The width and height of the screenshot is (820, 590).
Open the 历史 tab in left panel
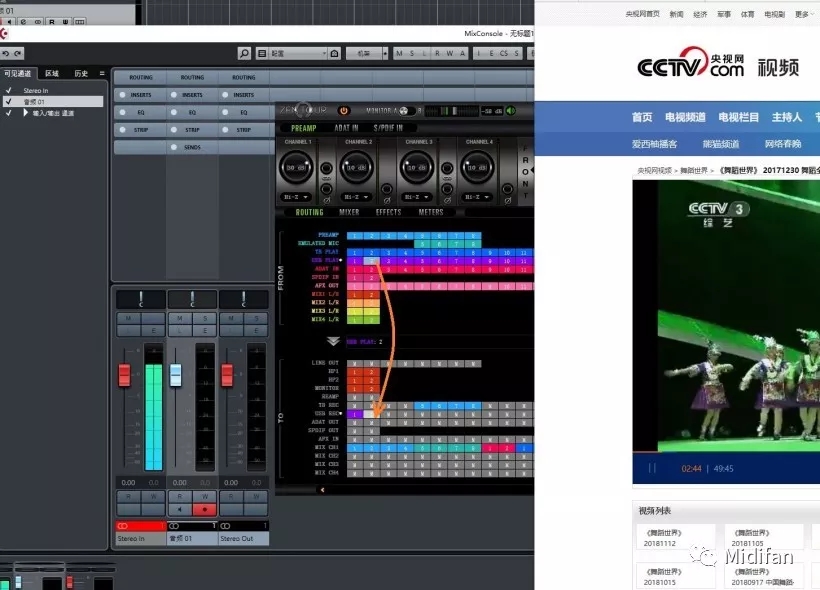(x=80, y=73)
